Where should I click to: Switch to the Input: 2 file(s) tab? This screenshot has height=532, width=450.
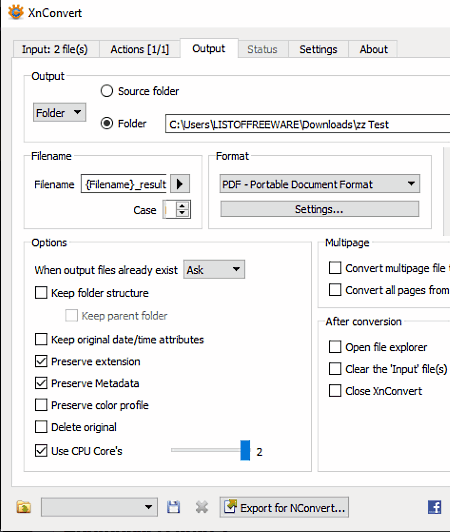pos(55,49)
